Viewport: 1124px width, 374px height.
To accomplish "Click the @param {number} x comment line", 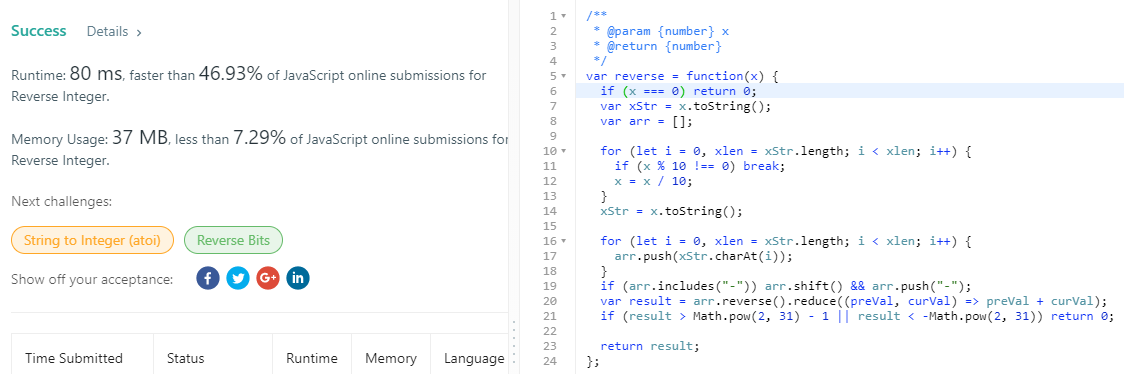I will pyautogui.click(x=660, y=31).
